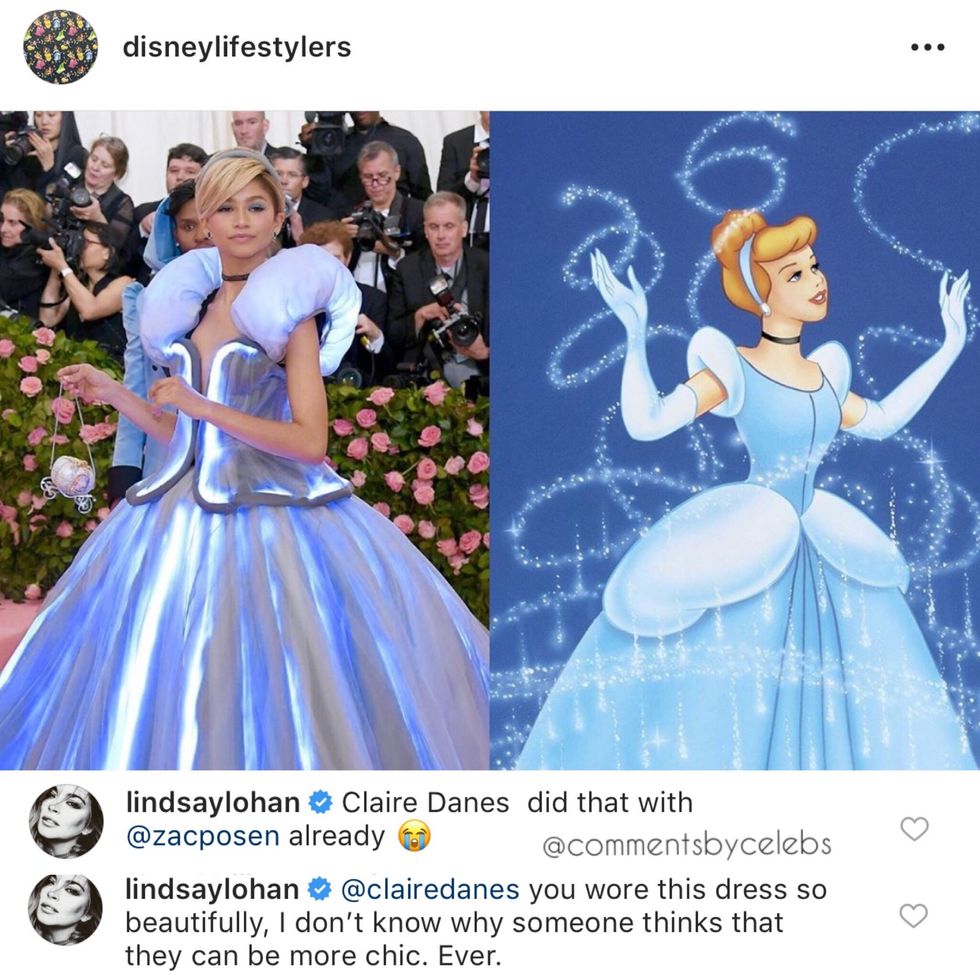Open lindsaylohan username in first comment
Viewport: 980px width, 980px height.
pyautogui.click(x=212, y=802)
